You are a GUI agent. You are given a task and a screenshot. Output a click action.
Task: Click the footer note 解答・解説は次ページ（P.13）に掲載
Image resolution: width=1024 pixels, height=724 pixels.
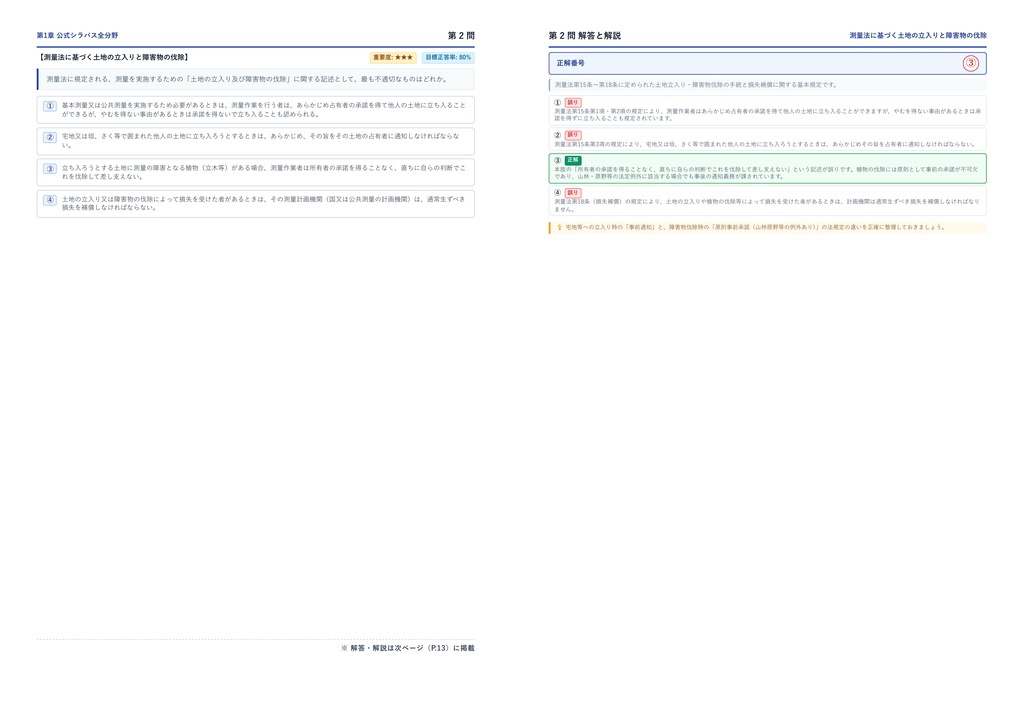click(408, 648)
